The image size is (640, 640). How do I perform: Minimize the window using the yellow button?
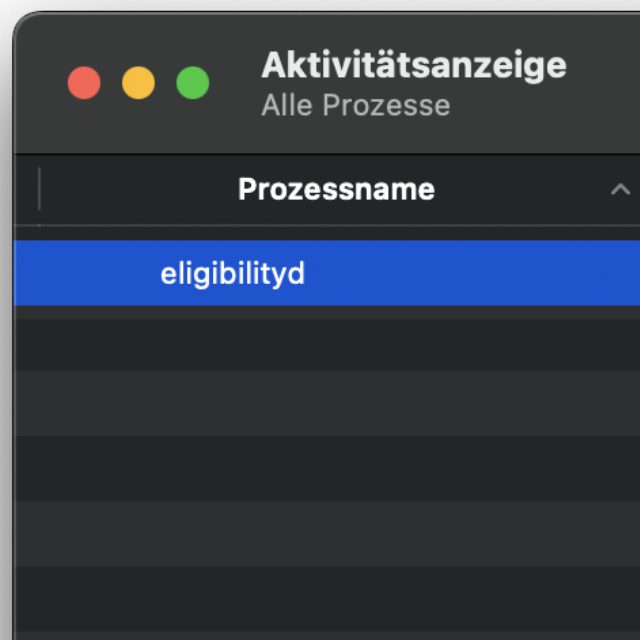[138, 83]
